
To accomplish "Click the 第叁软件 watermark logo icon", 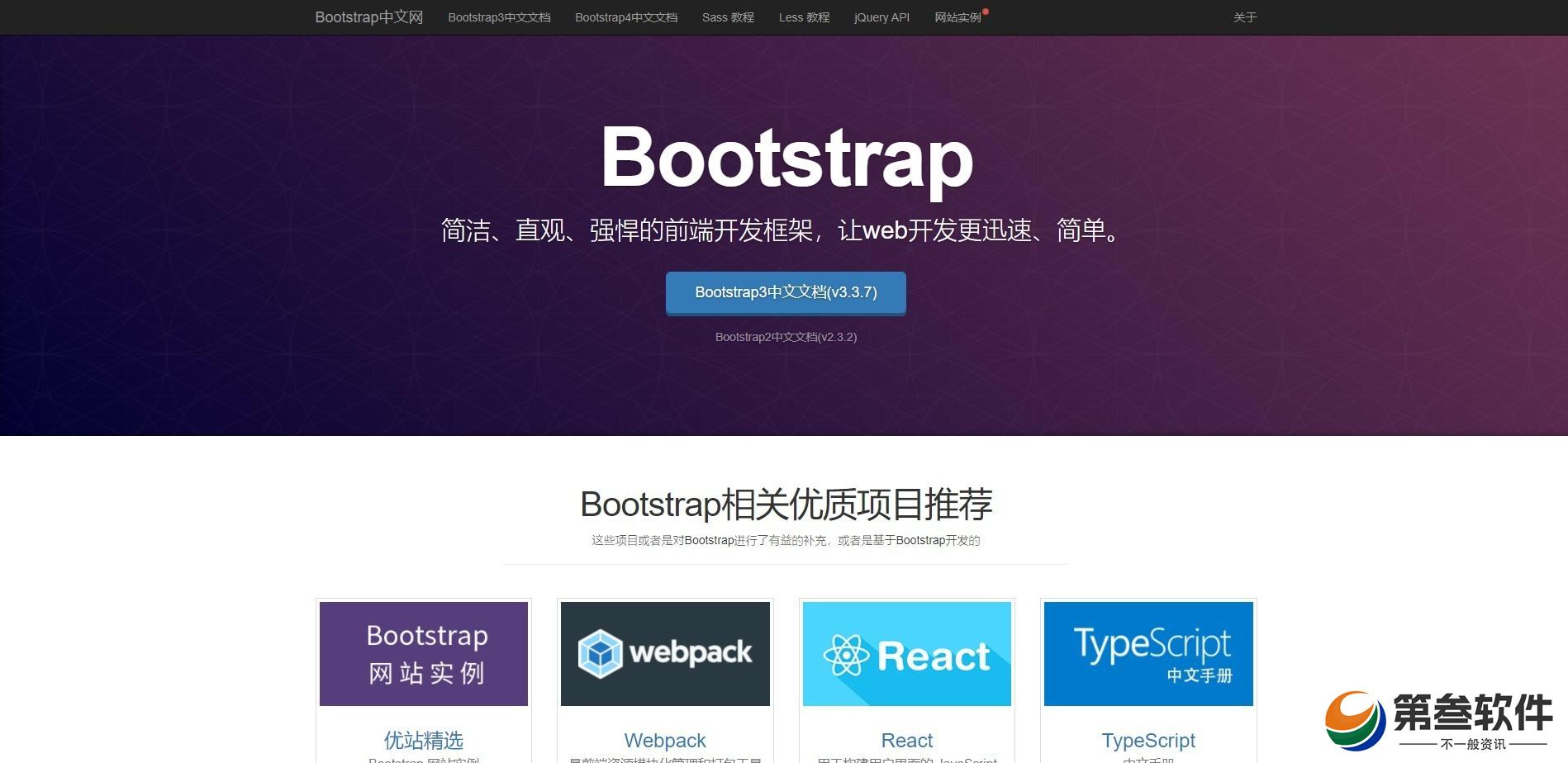I will (x=1355, y=720).
